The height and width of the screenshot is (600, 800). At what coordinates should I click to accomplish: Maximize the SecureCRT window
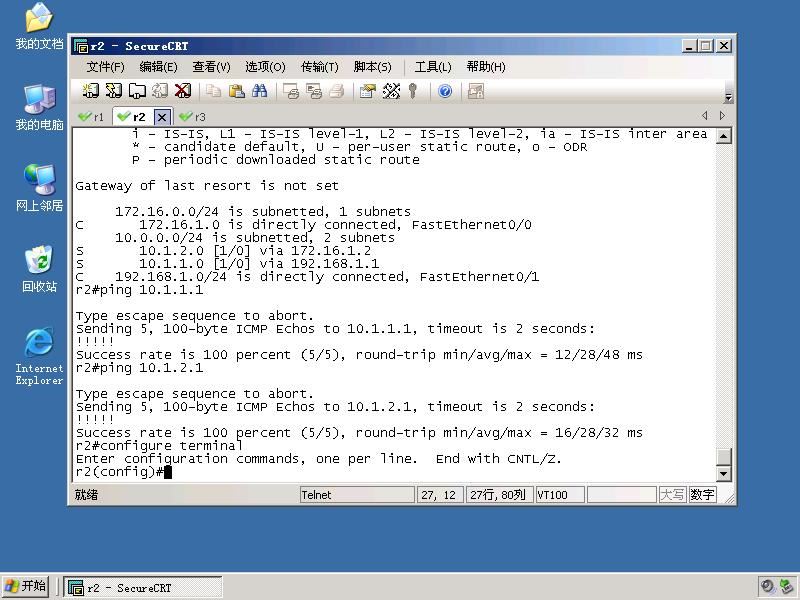pos(706,46)
